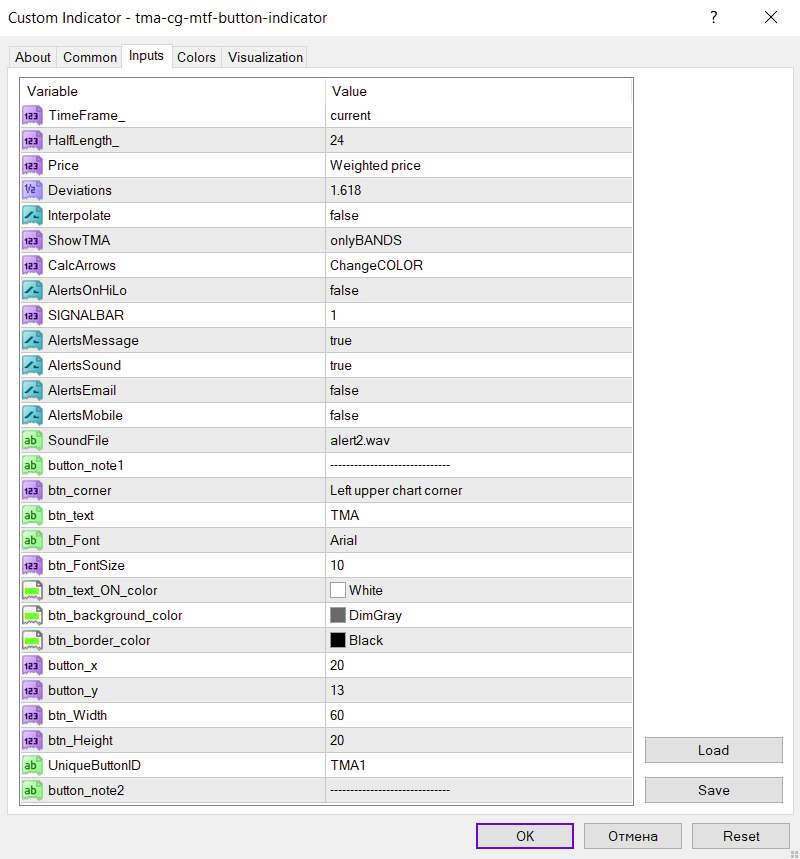This screenshot has width=800, height=859.
Task: Select the DimGray background color swatch
Action: 338,616
